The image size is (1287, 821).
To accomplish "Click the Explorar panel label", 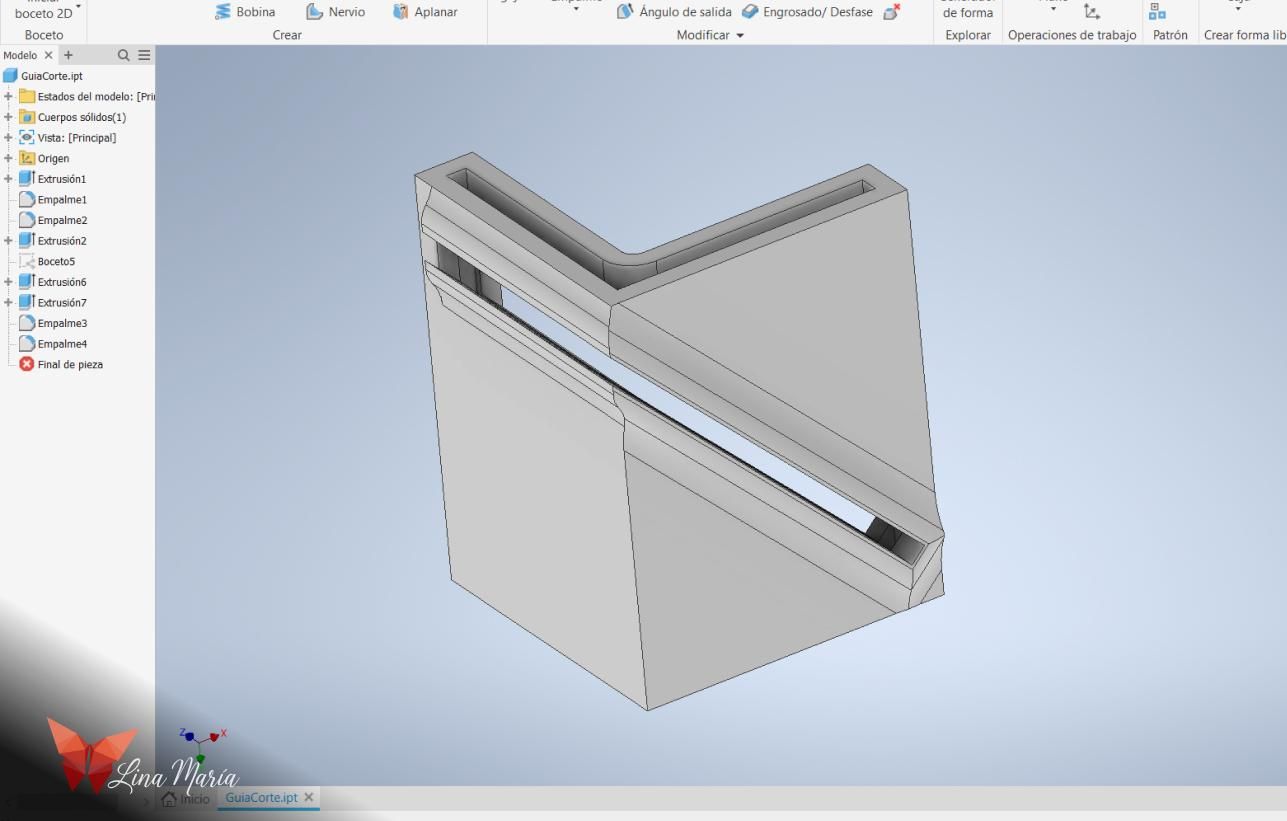I will (968, 35).
